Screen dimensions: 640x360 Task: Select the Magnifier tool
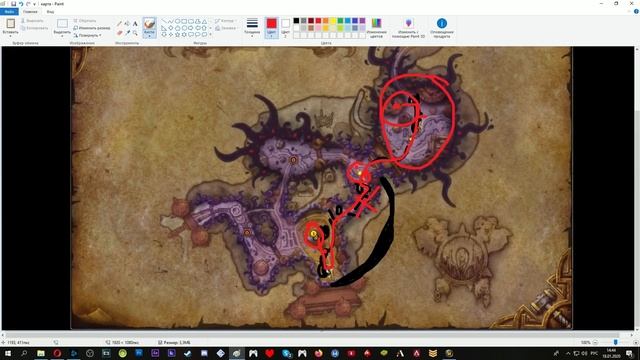[x=135, y=33]
